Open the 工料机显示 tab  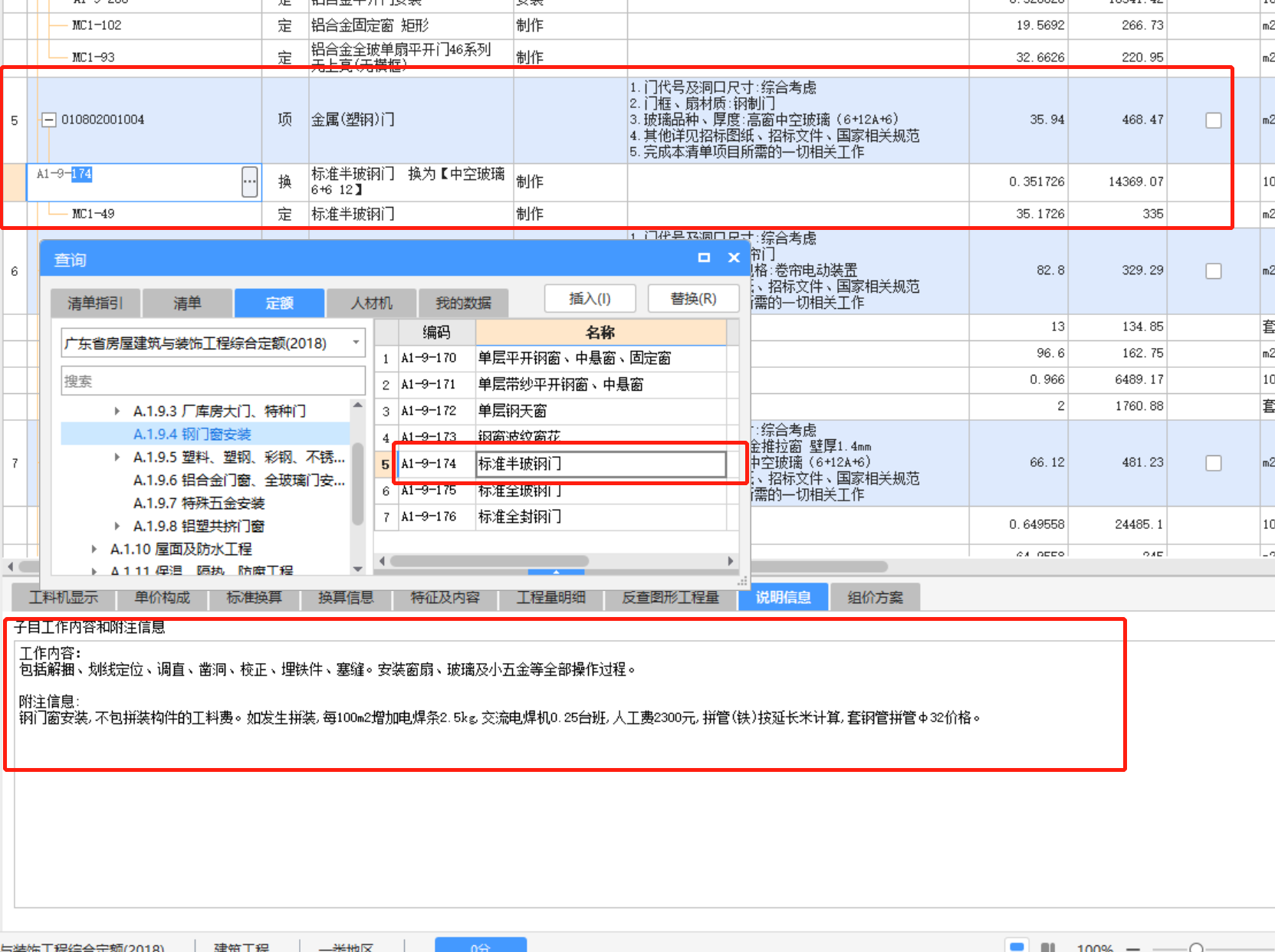click(x=64, y=597)
